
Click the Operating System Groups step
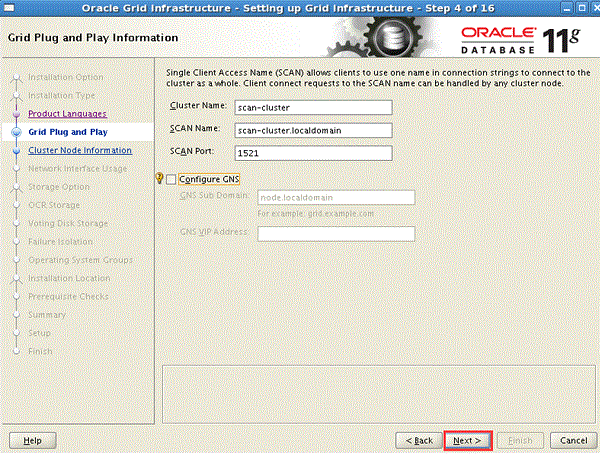80,260
